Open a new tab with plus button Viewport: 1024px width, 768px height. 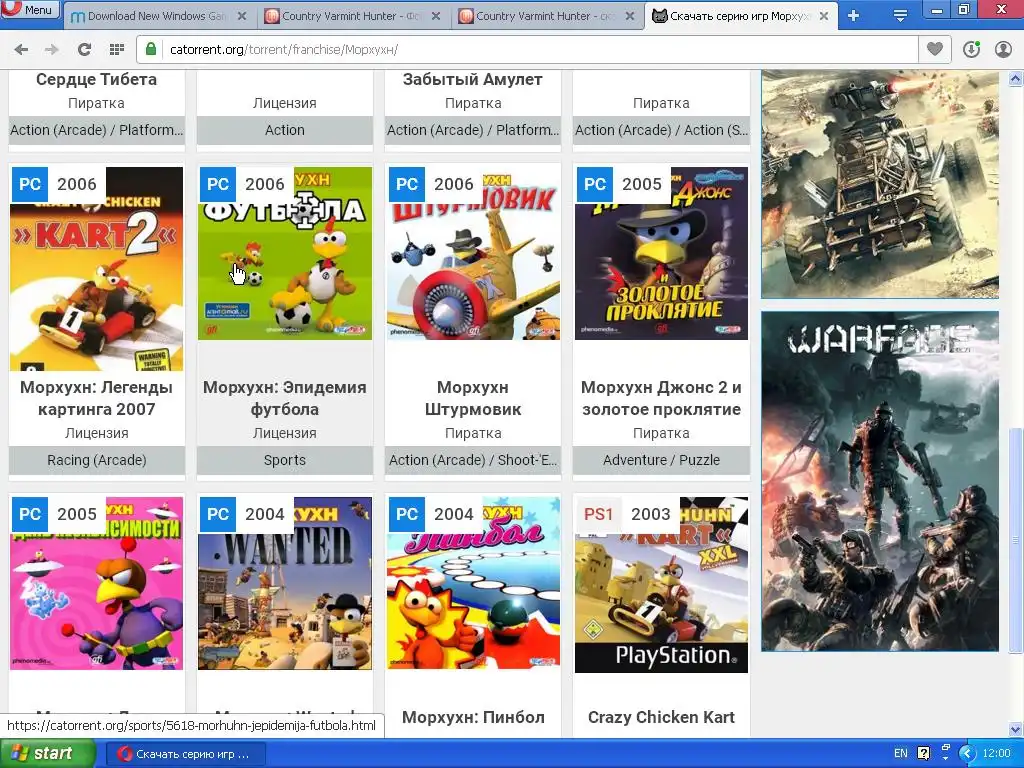tap(854, 16)
